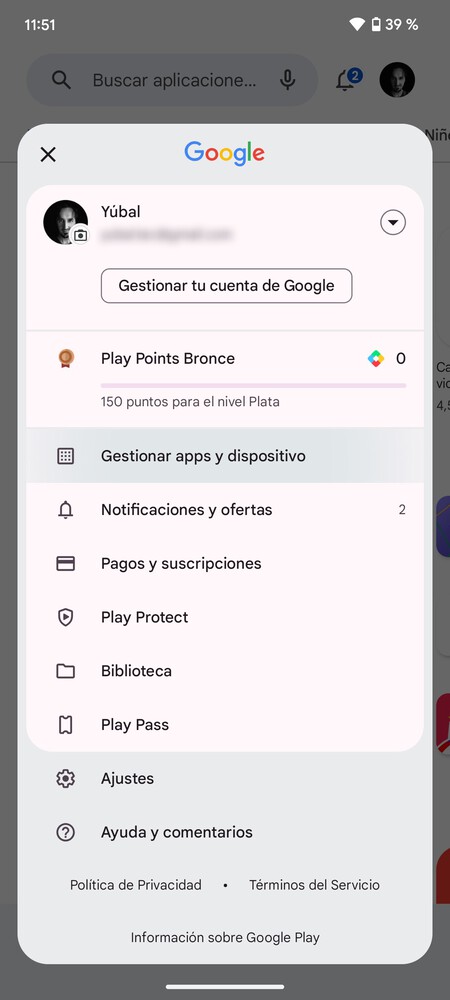Focus the Buscar aplicaciones search field

(172, 80)
